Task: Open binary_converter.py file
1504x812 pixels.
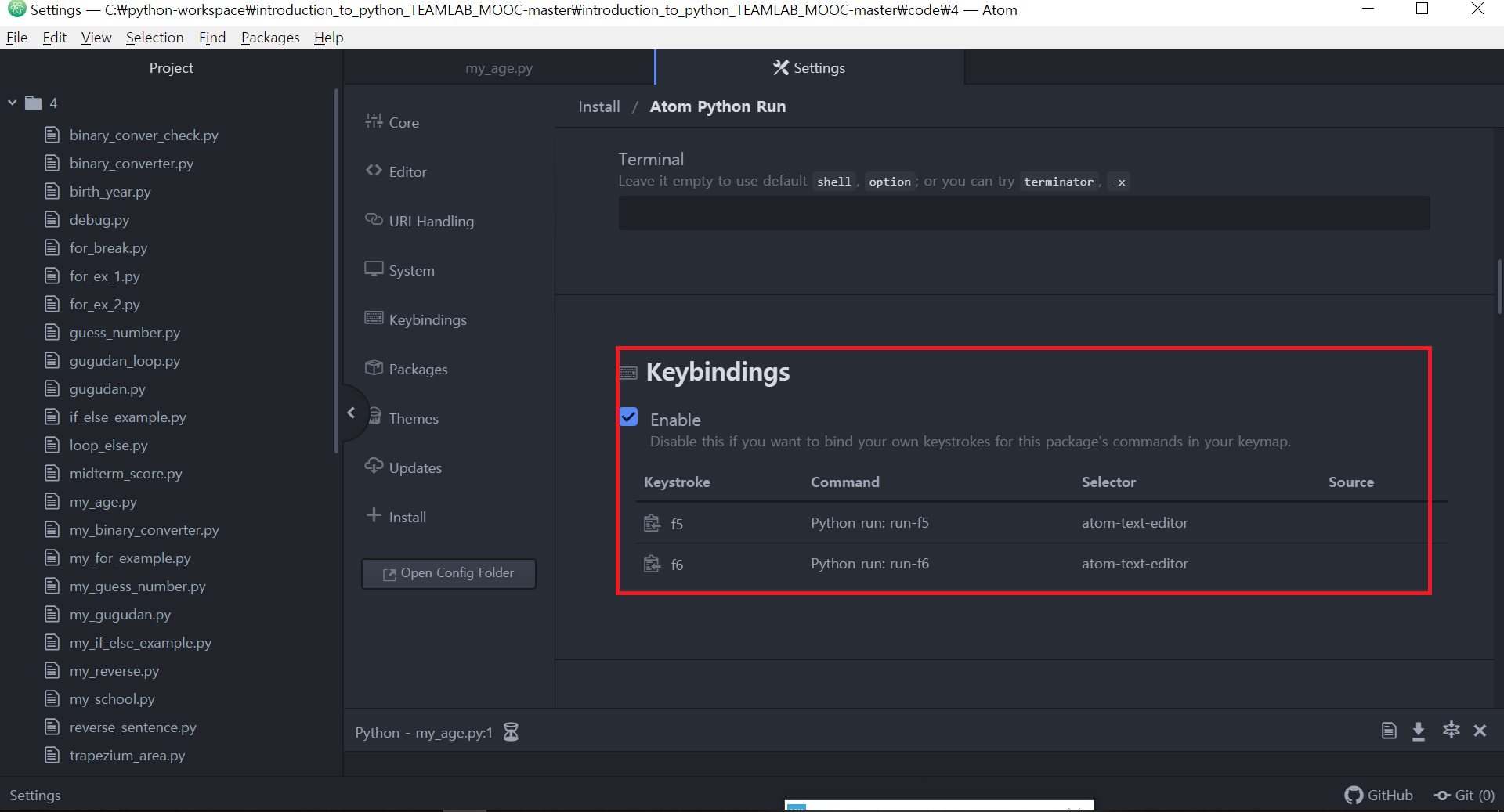Action: pyautogui.click(x=132, y=164)
